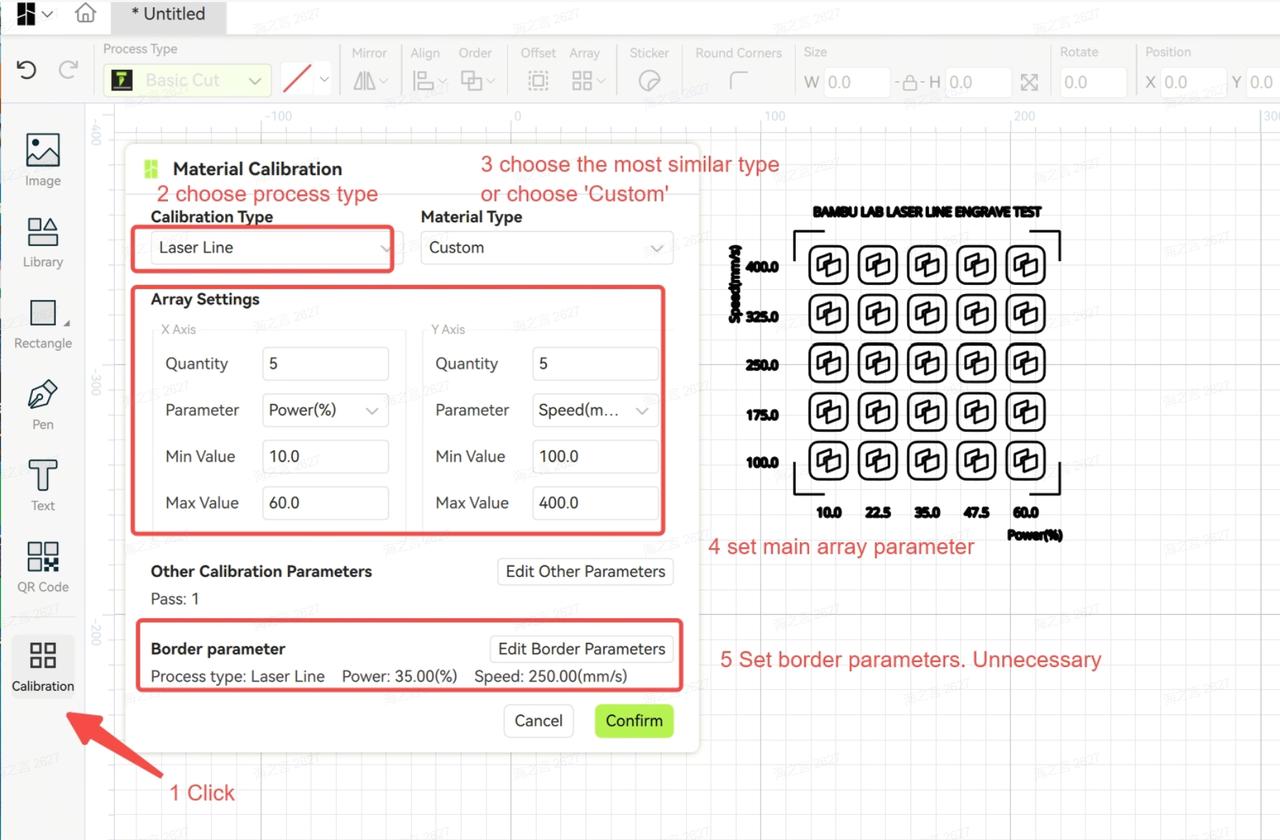The width and height of the screenshot is (1280, 840).
Task: Click the 'BAMBU LAB LASER LINE ENGRAVE TEST' heading
Action: click(x=927, y=212)
